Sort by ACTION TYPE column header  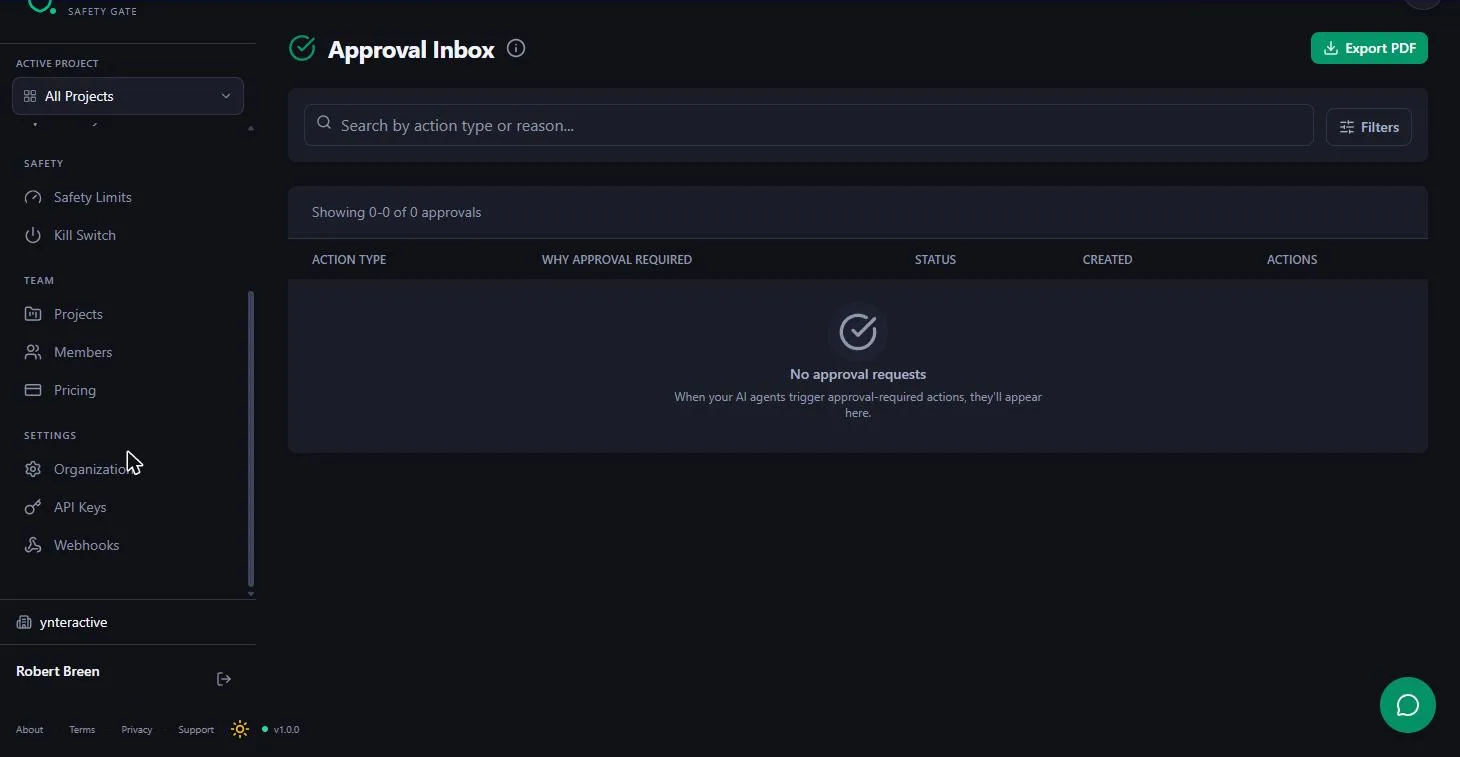(349, 259)
